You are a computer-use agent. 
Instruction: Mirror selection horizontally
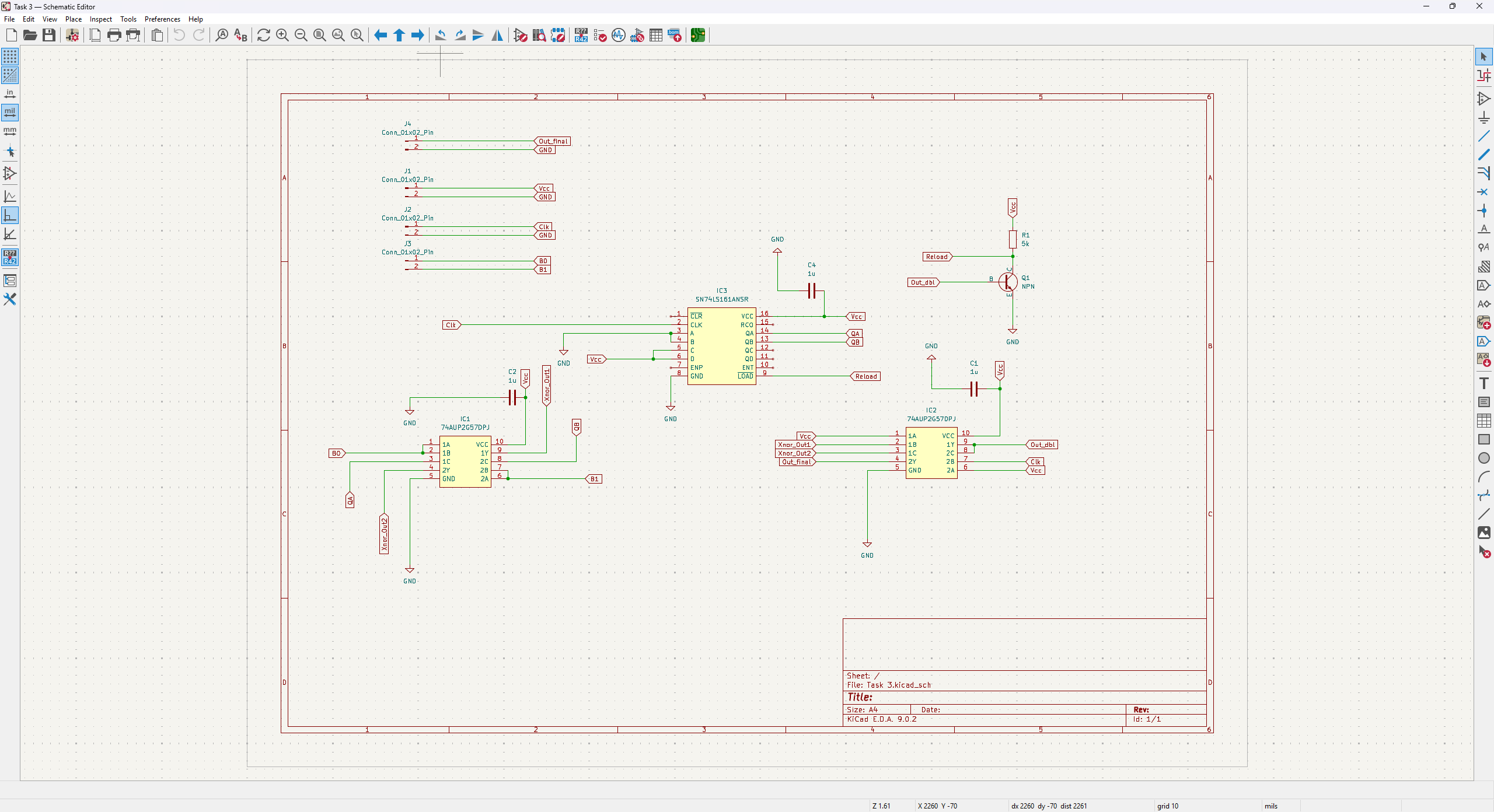coord(497,36)
